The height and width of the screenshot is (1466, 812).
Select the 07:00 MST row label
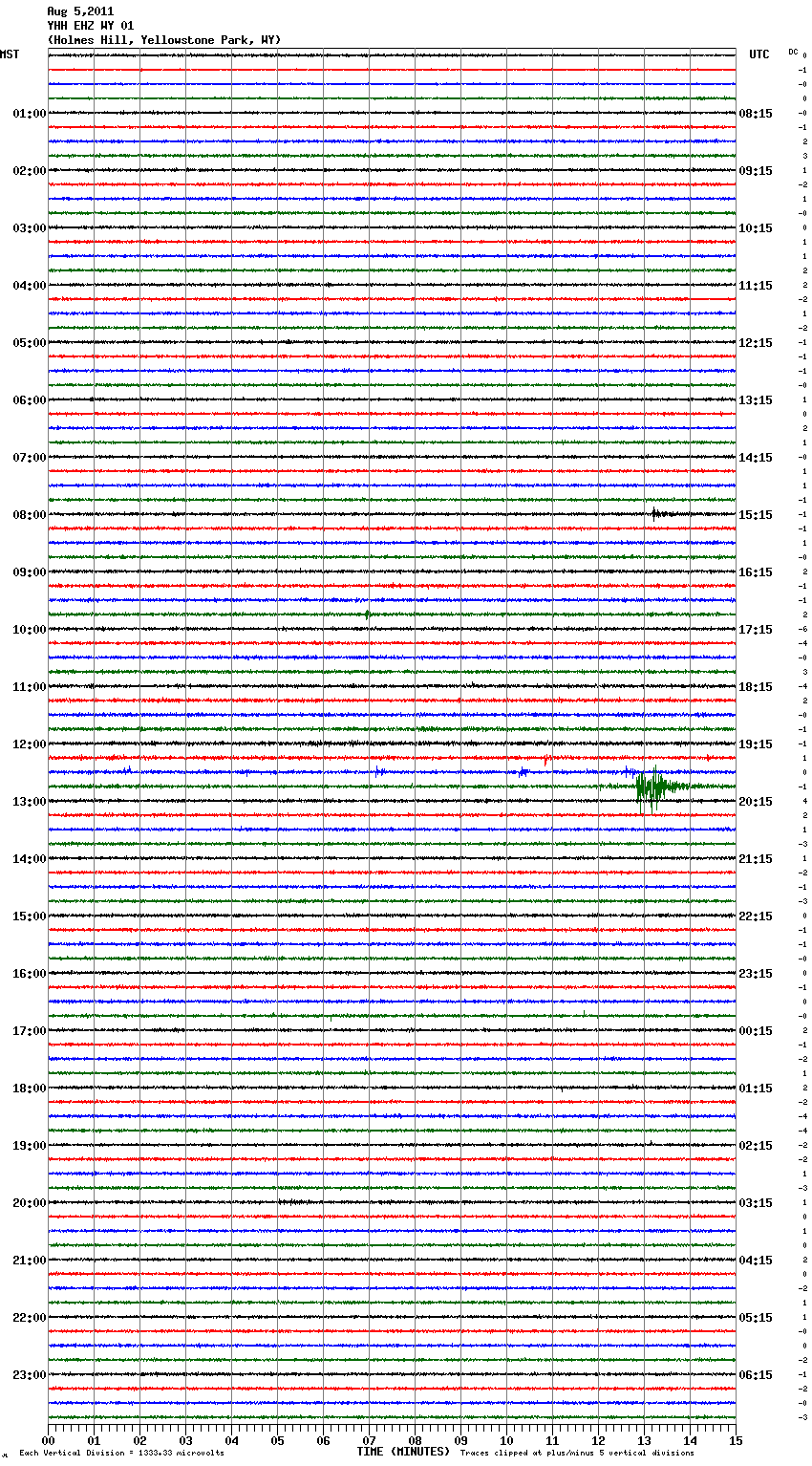coord(30,458)
